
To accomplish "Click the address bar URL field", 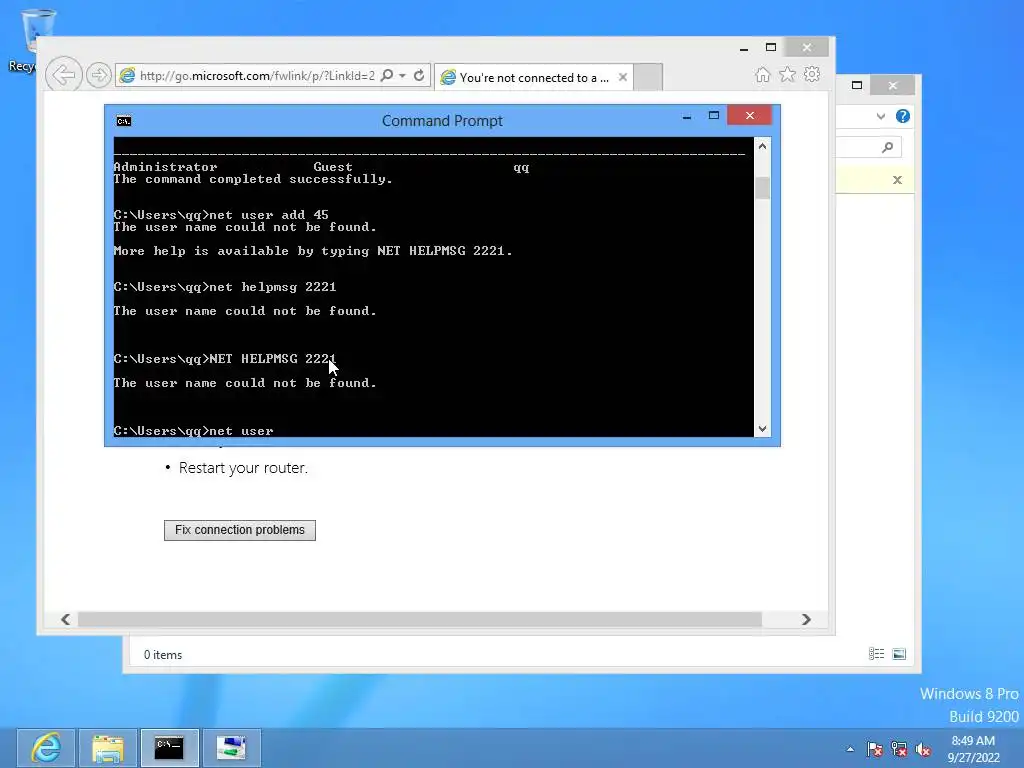I will click(257, 76).
